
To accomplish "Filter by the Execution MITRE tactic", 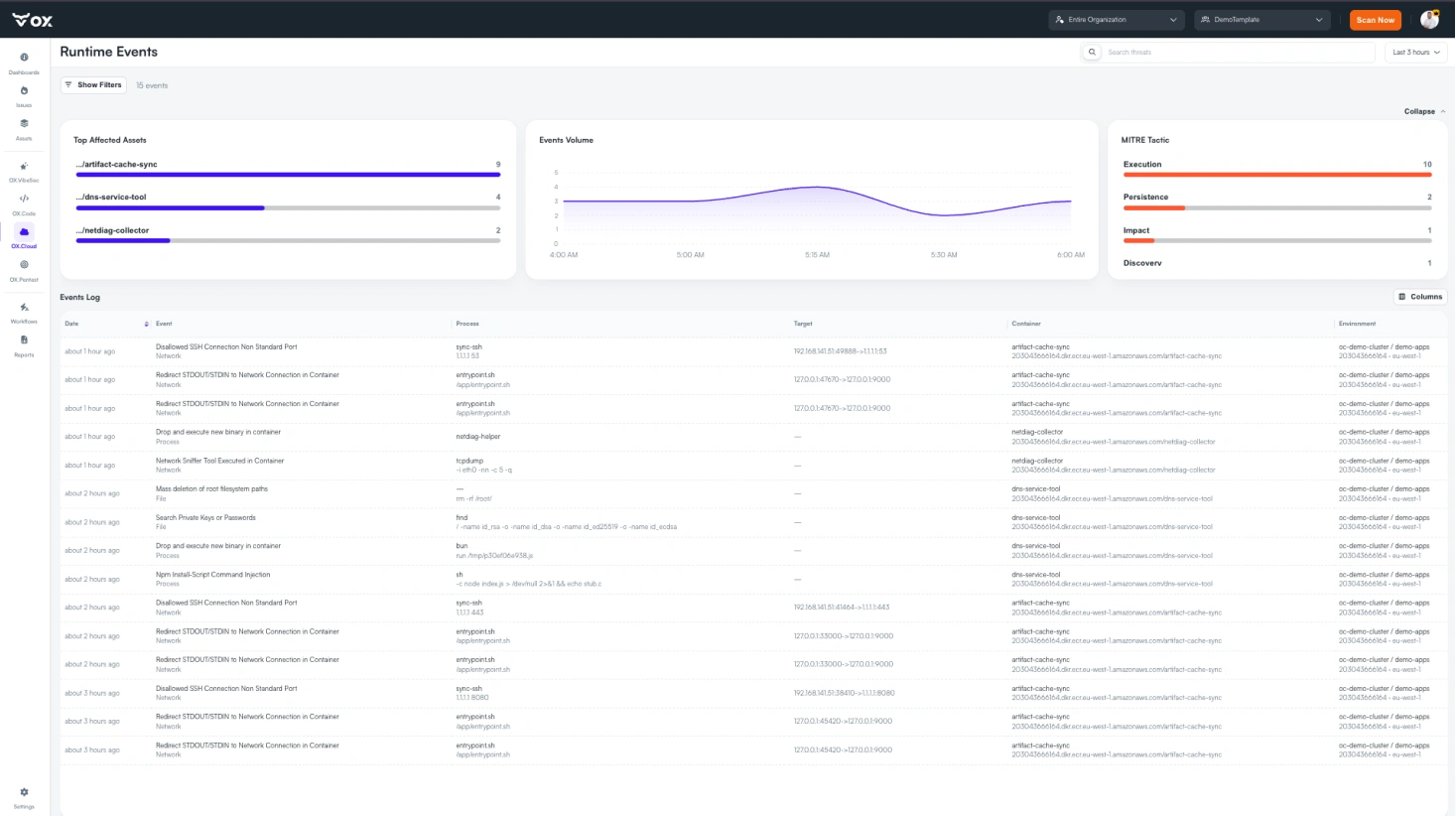I will [x=1277, y=169].
